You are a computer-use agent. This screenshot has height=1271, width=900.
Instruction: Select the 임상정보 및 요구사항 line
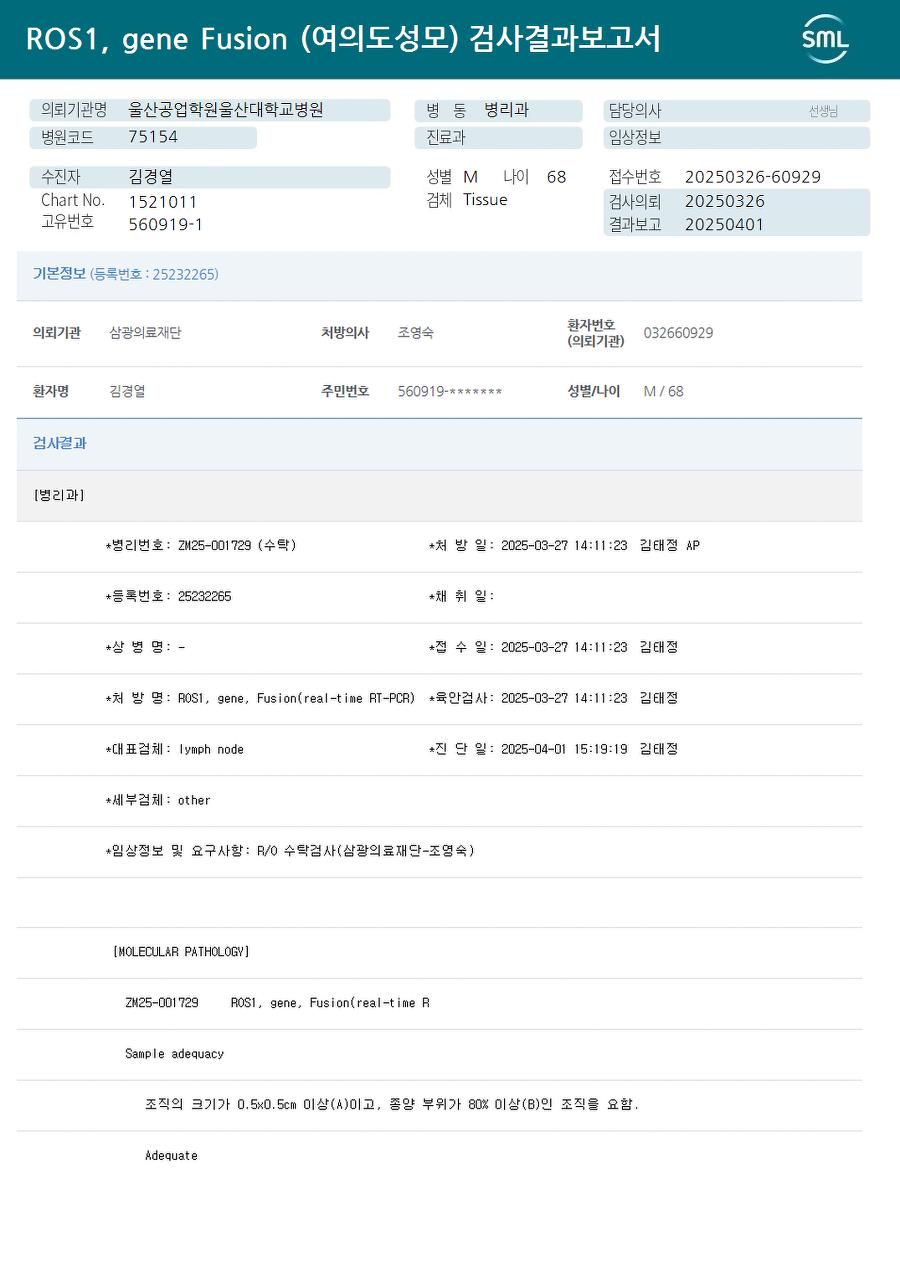click(x=290, y=852)
